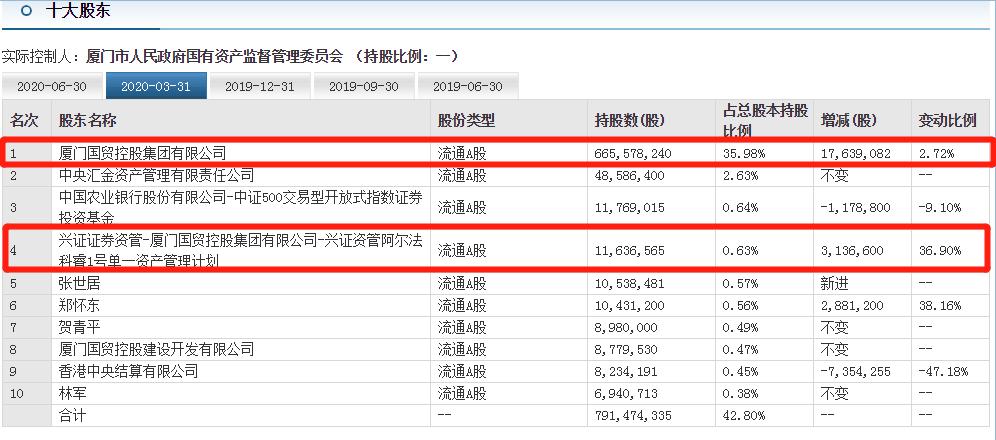Click holding ratio 0.57%

tap(740, 284)
